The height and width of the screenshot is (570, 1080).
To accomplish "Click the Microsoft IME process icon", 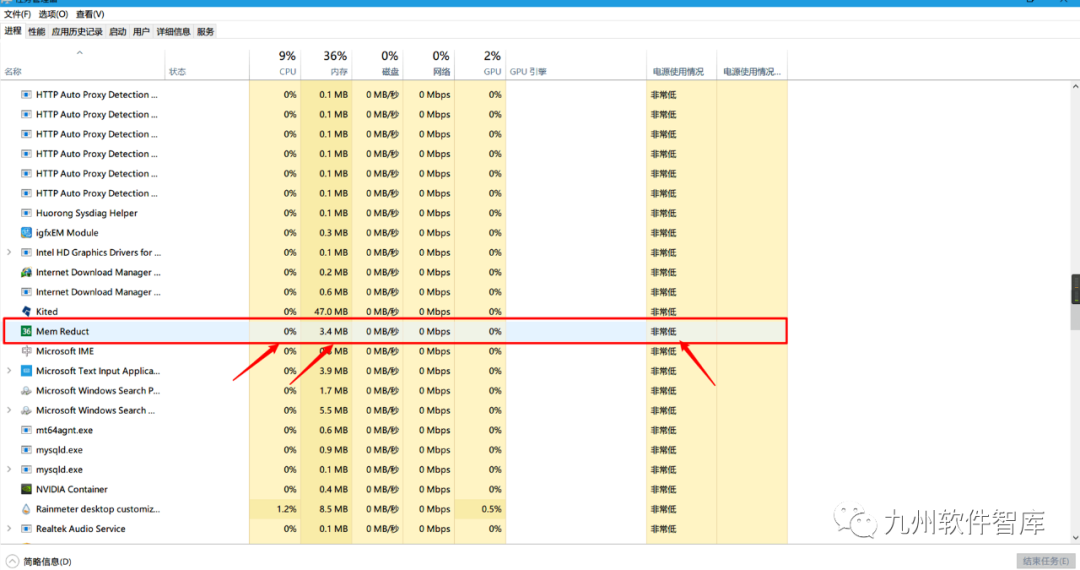I will [26, 351].
